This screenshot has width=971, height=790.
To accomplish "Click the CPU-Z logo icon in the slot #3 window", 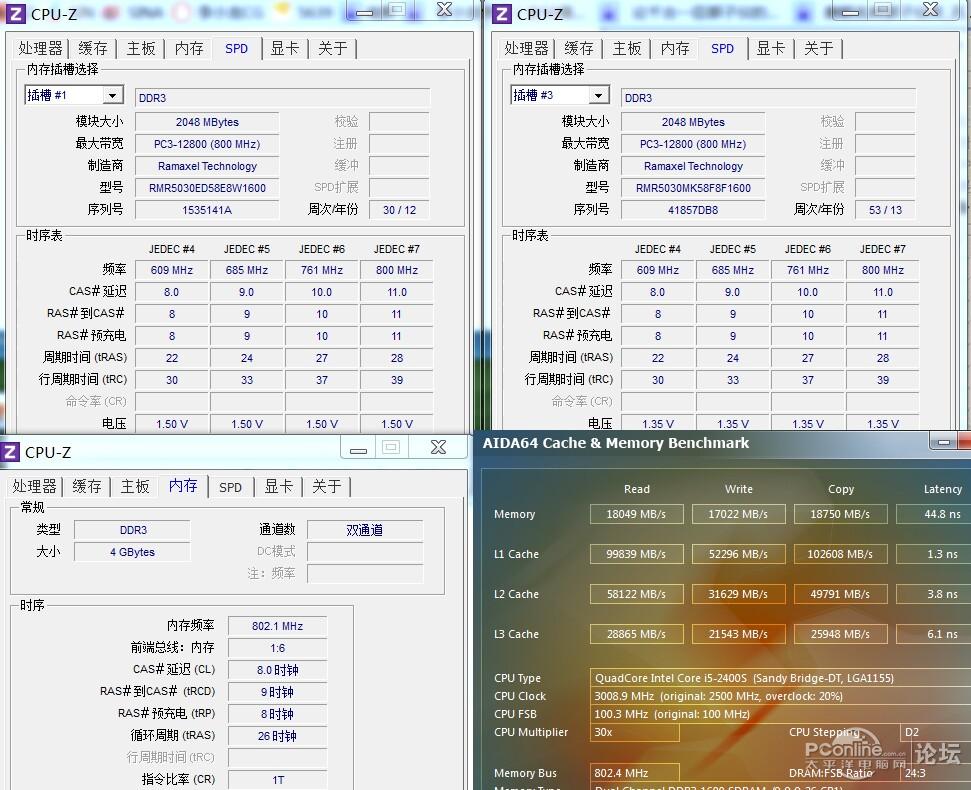I will pyautogui.click(x=502, y=14).
